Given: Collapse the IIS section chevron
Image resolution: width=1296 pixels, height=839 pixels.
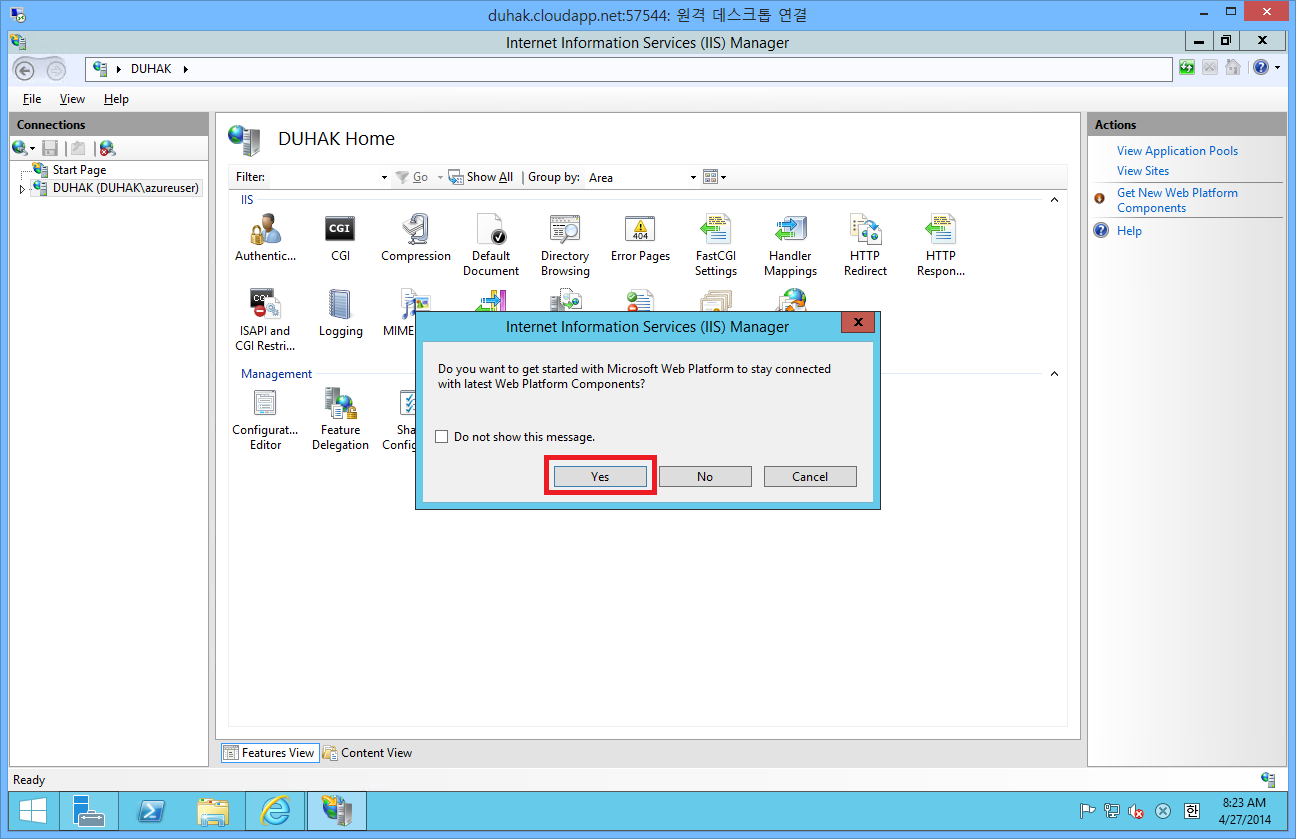Looking at the screenshot, I should (x=1054, y=200).
